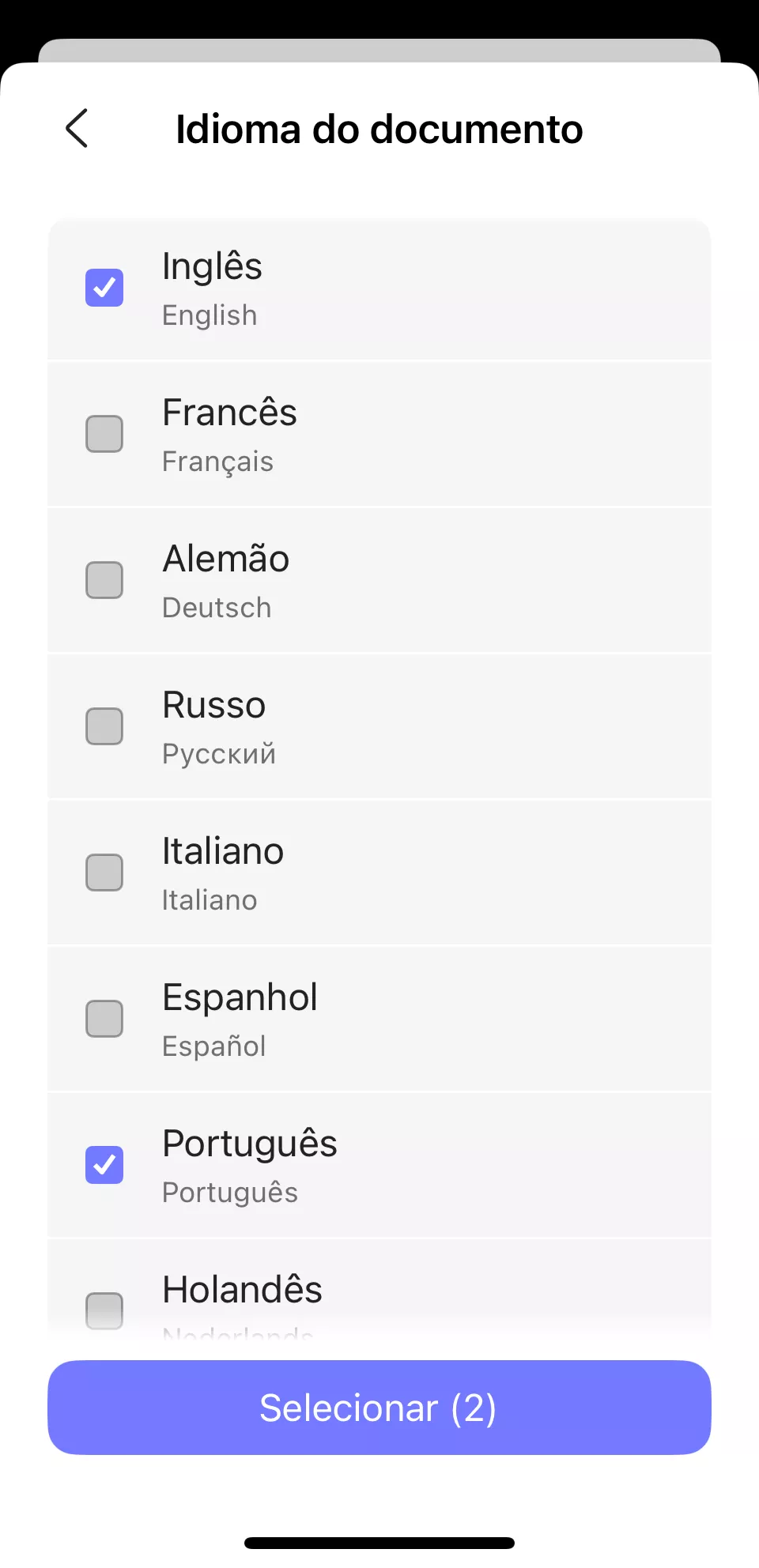Screen dimensions: 759x1568
Task: Tap the "Español" subtitle text
Action: (213, 1046)
